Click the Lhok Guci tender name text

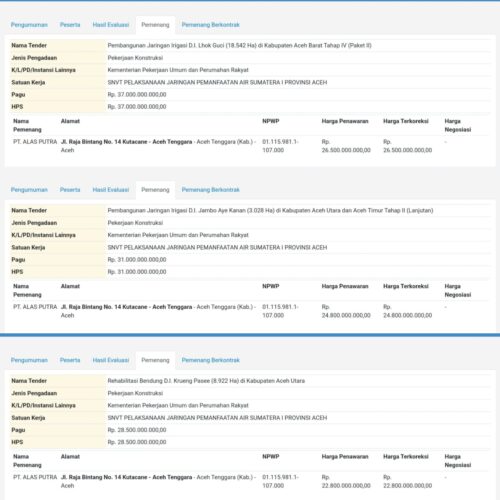point(239,45)
